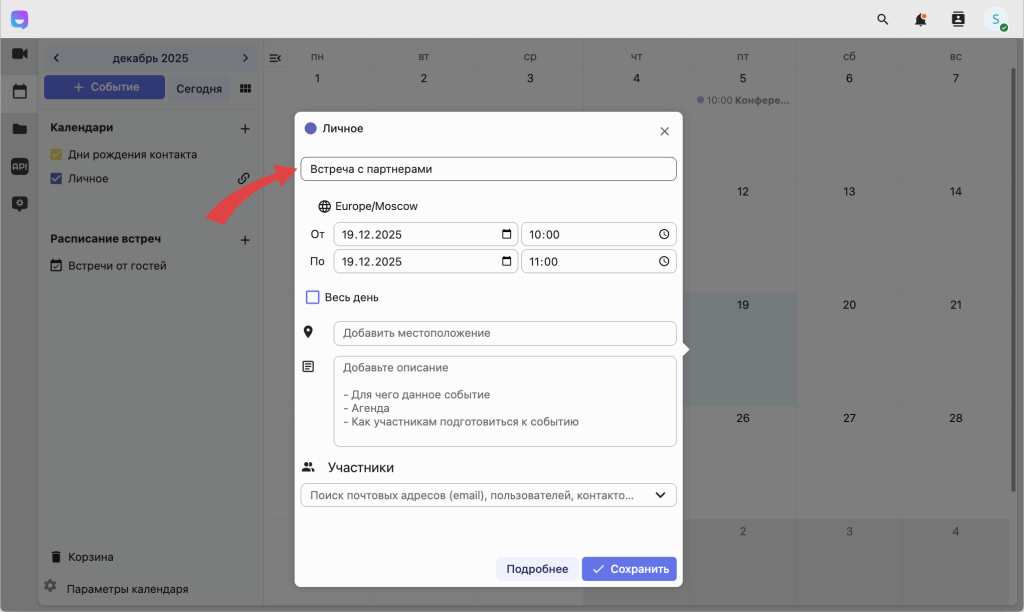Click the Подробнее button
Screen dimensions: 1024x612
point(537,569)
